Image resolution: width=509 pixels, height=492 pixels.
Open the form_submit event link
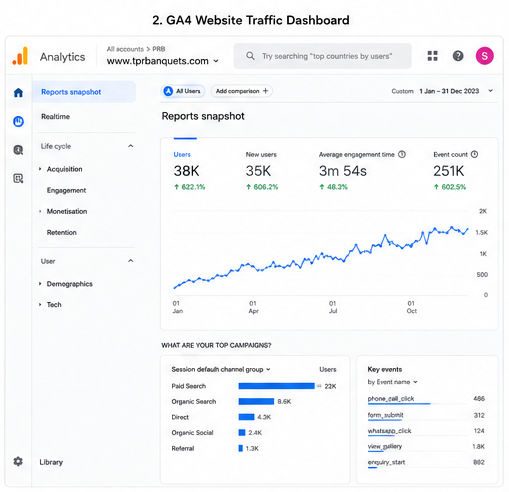pyautogui.click(x=385, y=415)
